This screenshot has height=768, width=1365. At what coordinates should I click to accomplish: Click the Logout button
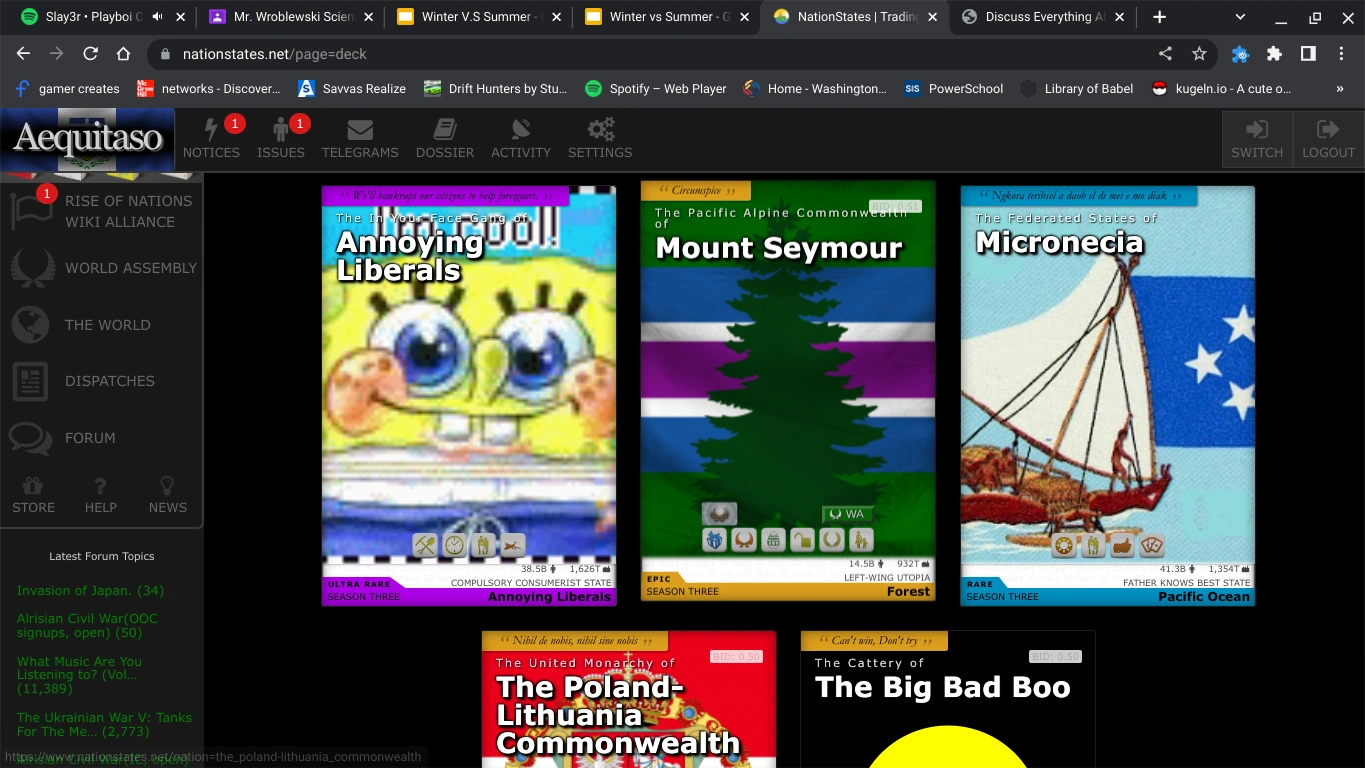click(1328, 138)
